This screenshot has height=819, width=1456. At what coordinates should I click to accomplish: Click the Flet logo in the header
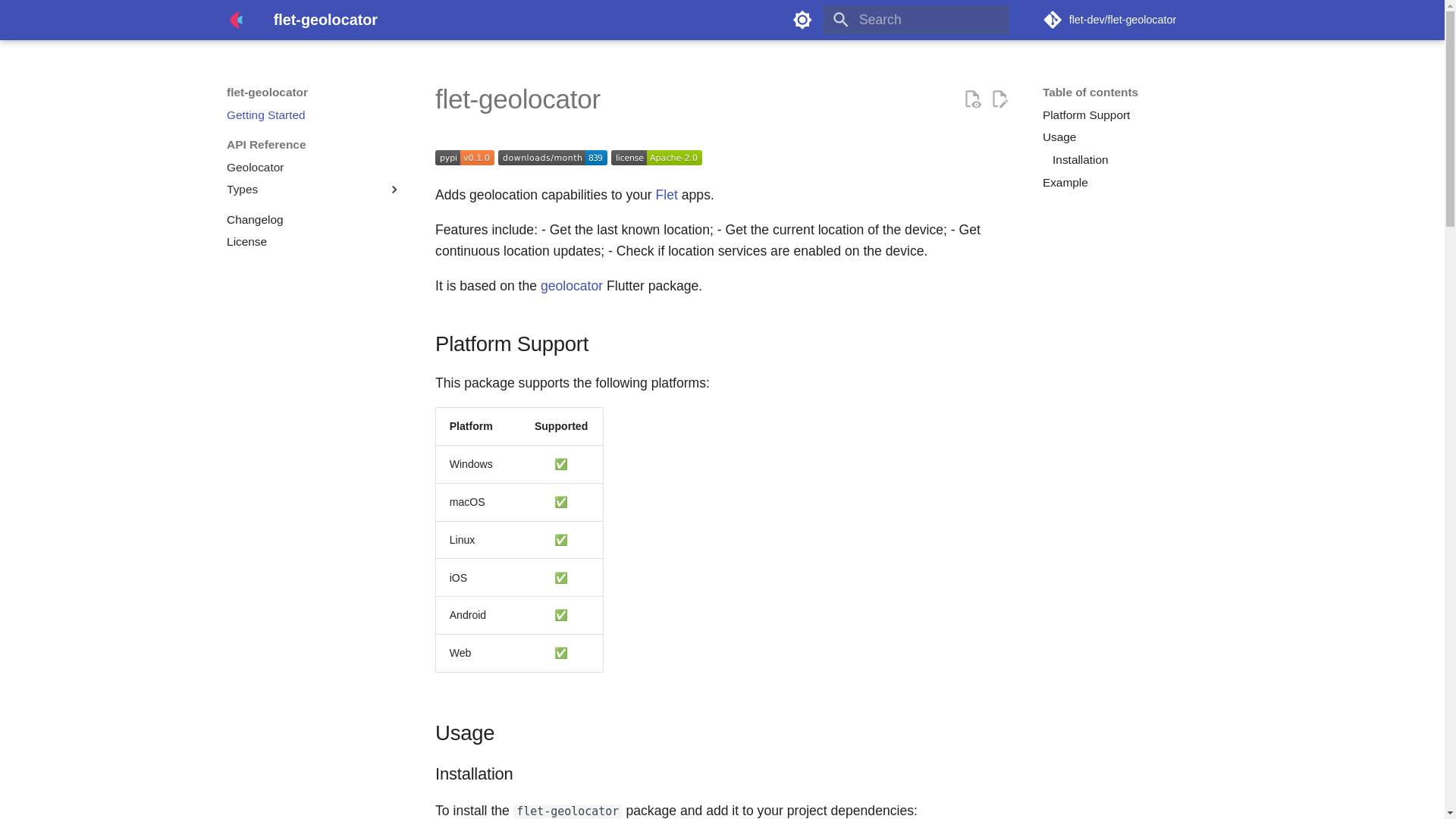236,20
